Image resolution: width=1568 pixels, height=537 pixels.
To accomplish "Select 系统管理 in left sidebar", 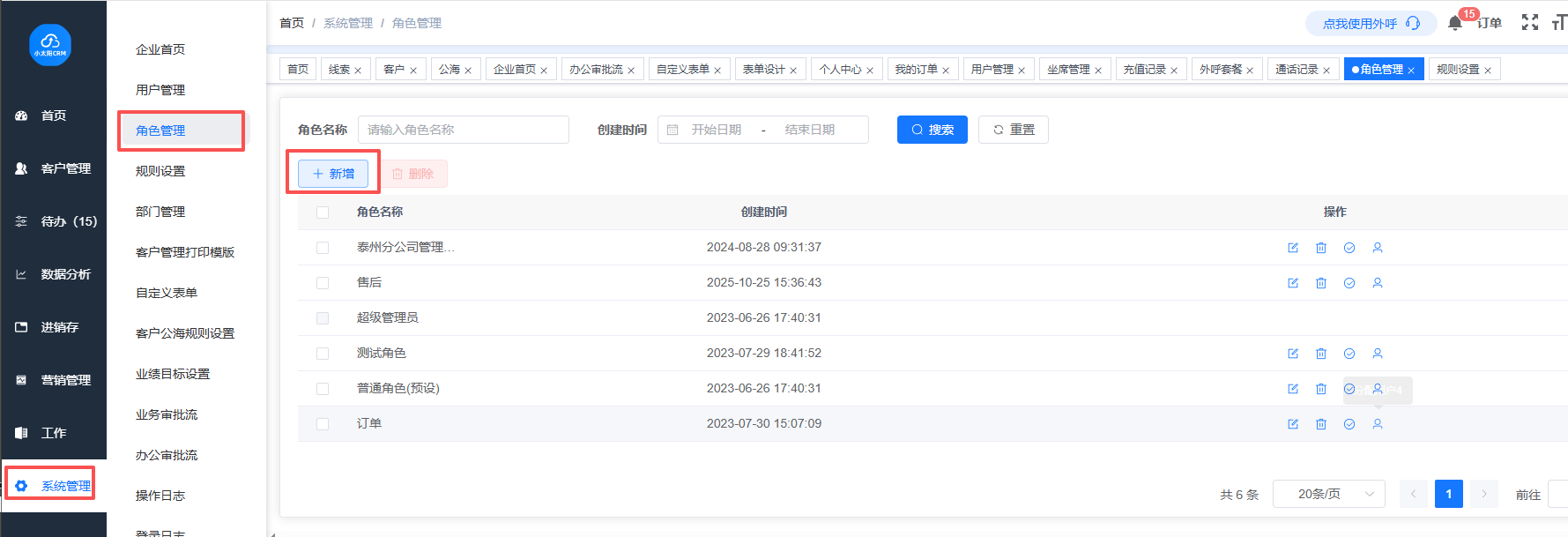I will click(53, 486).
